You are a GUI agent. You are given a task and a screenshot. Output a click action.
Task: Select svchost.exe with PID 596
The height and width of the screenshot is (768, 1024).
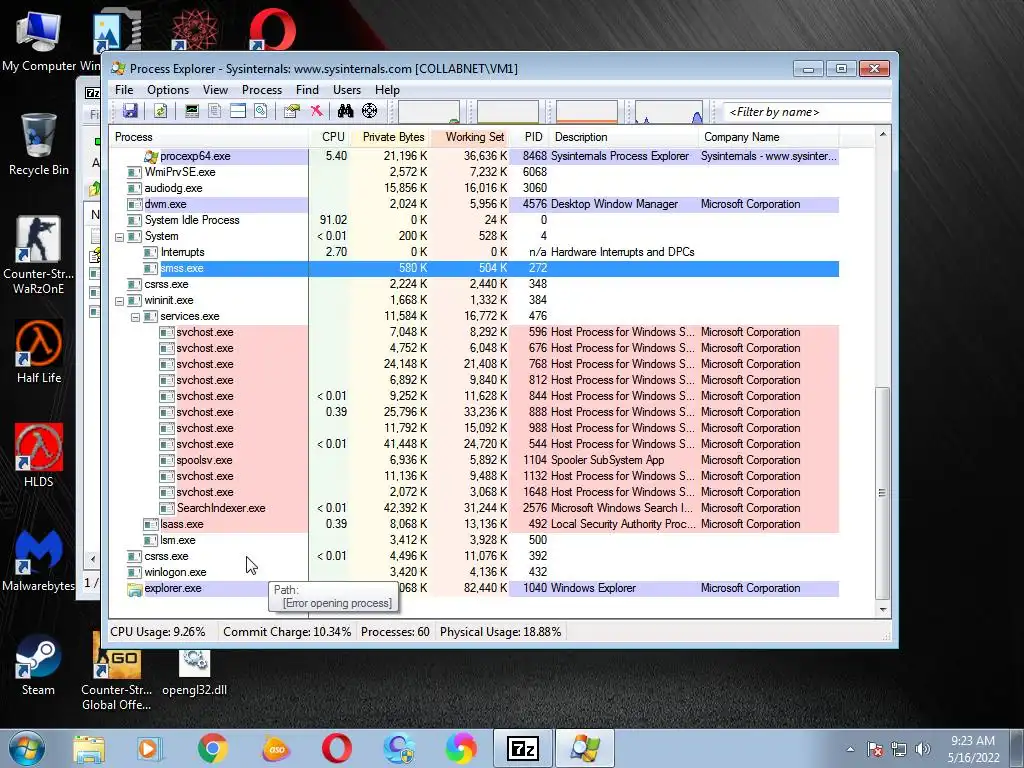click(x=474, y=332)
